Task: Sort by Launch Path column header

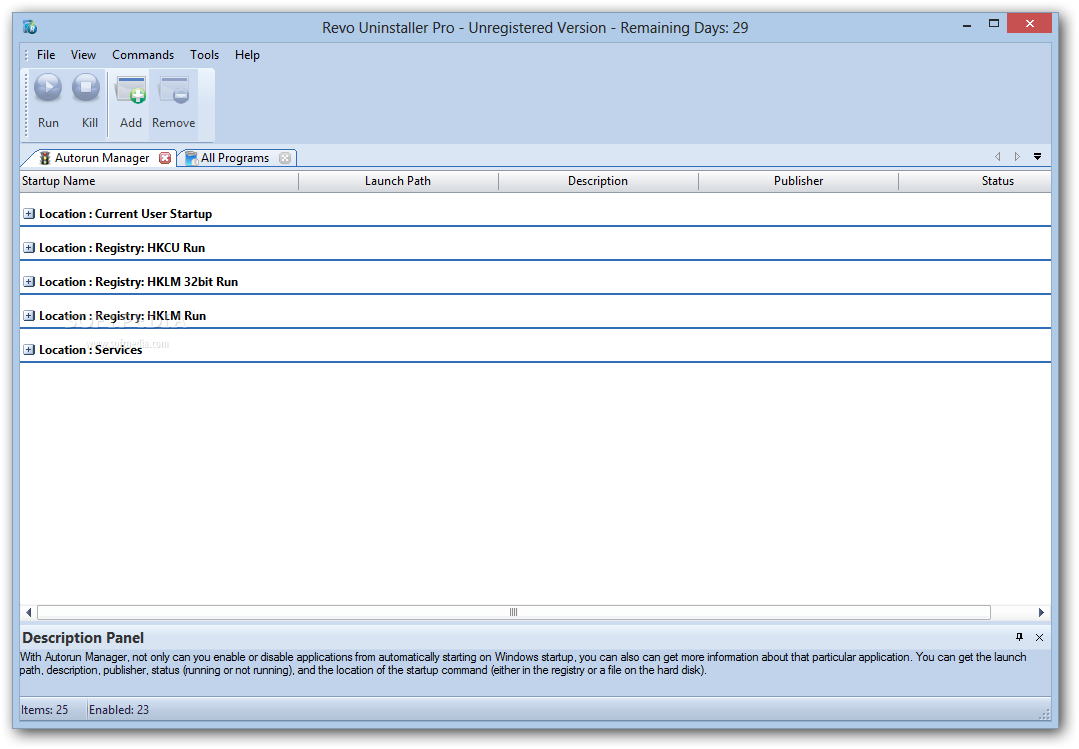Action: coord(398,181)
